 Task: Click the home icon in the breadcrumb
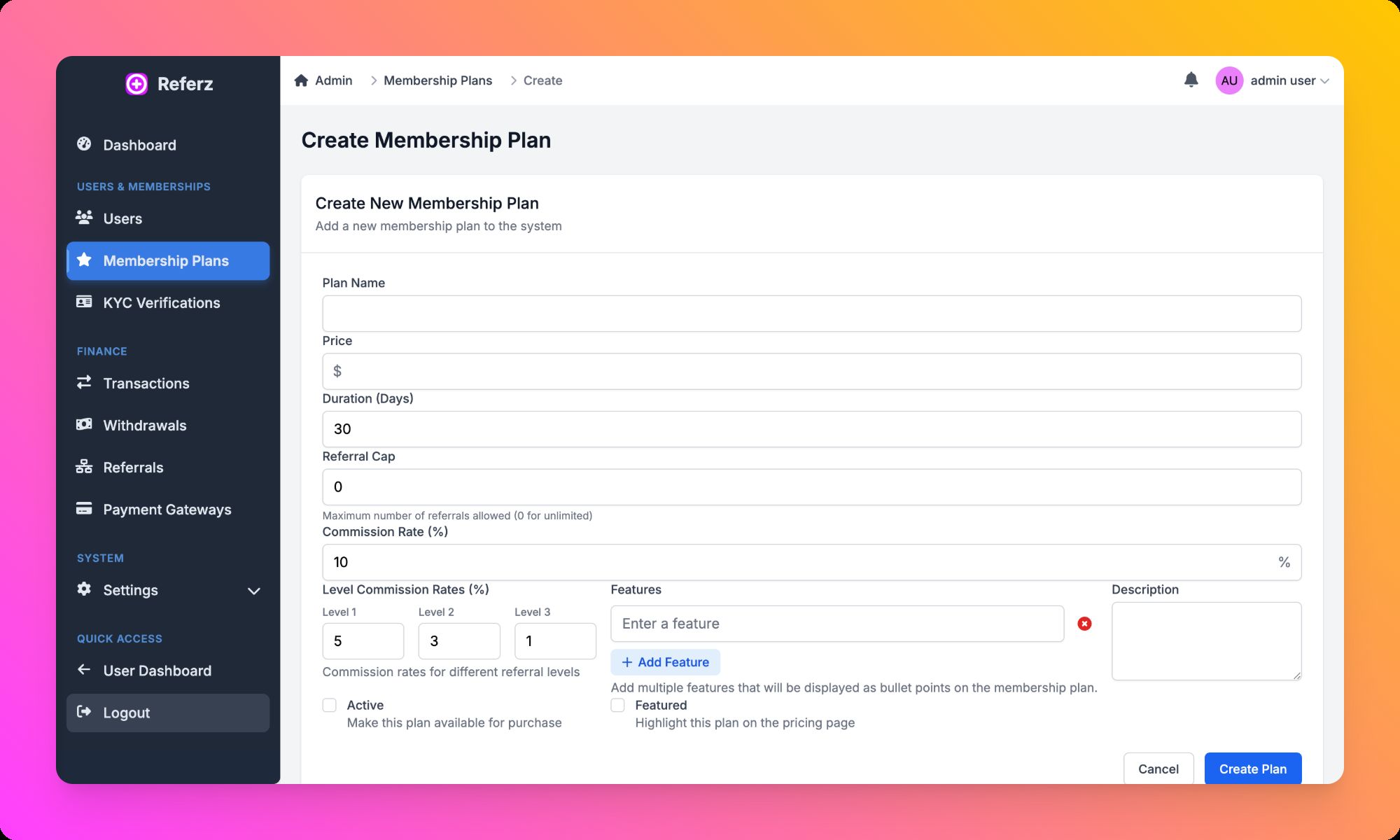pyautogui.click(x=301, y=80)
